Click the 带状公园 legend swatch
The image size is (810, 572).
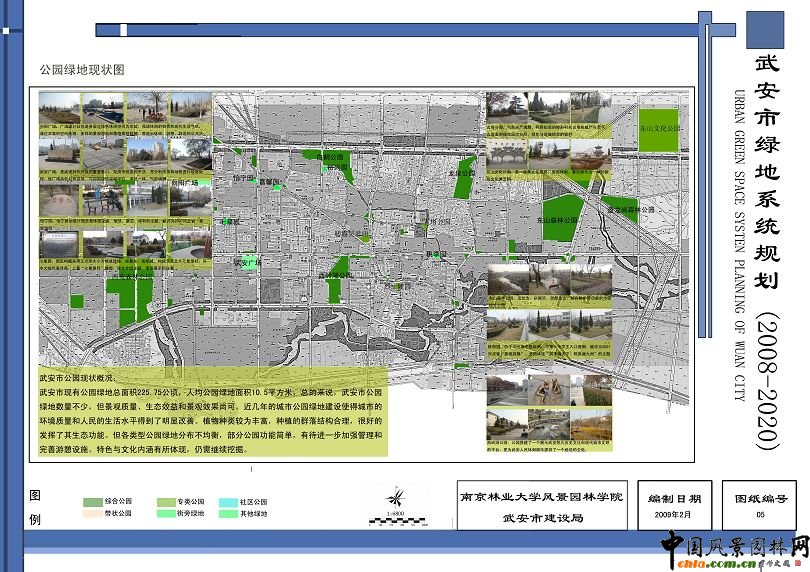pyautogui.click(x=92, y=513)
